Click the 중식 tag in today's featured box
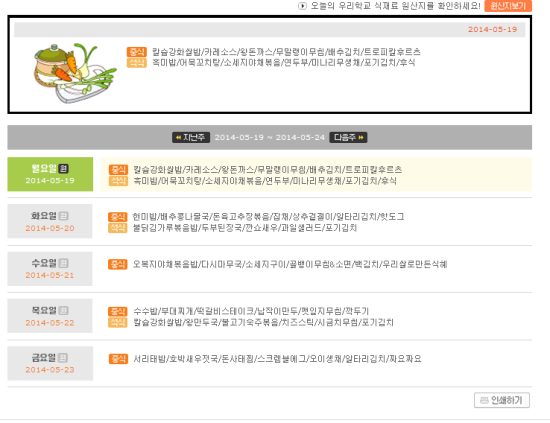550x423 pixels. (136, 52)
